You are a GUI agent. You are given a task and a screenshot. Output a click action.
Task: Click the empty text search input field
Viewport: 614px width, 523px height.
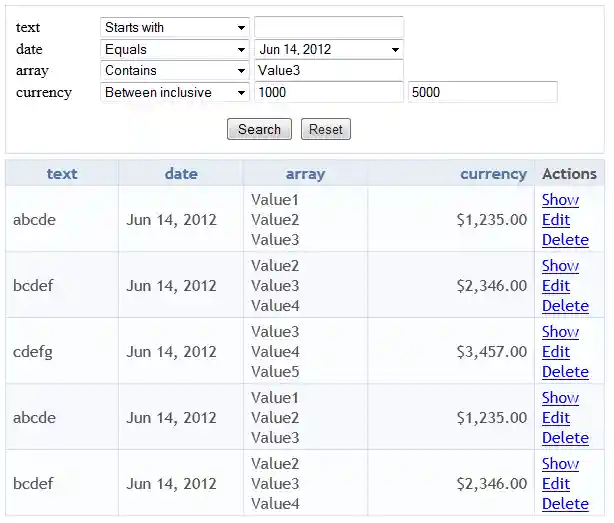click(x=328, y=27)
